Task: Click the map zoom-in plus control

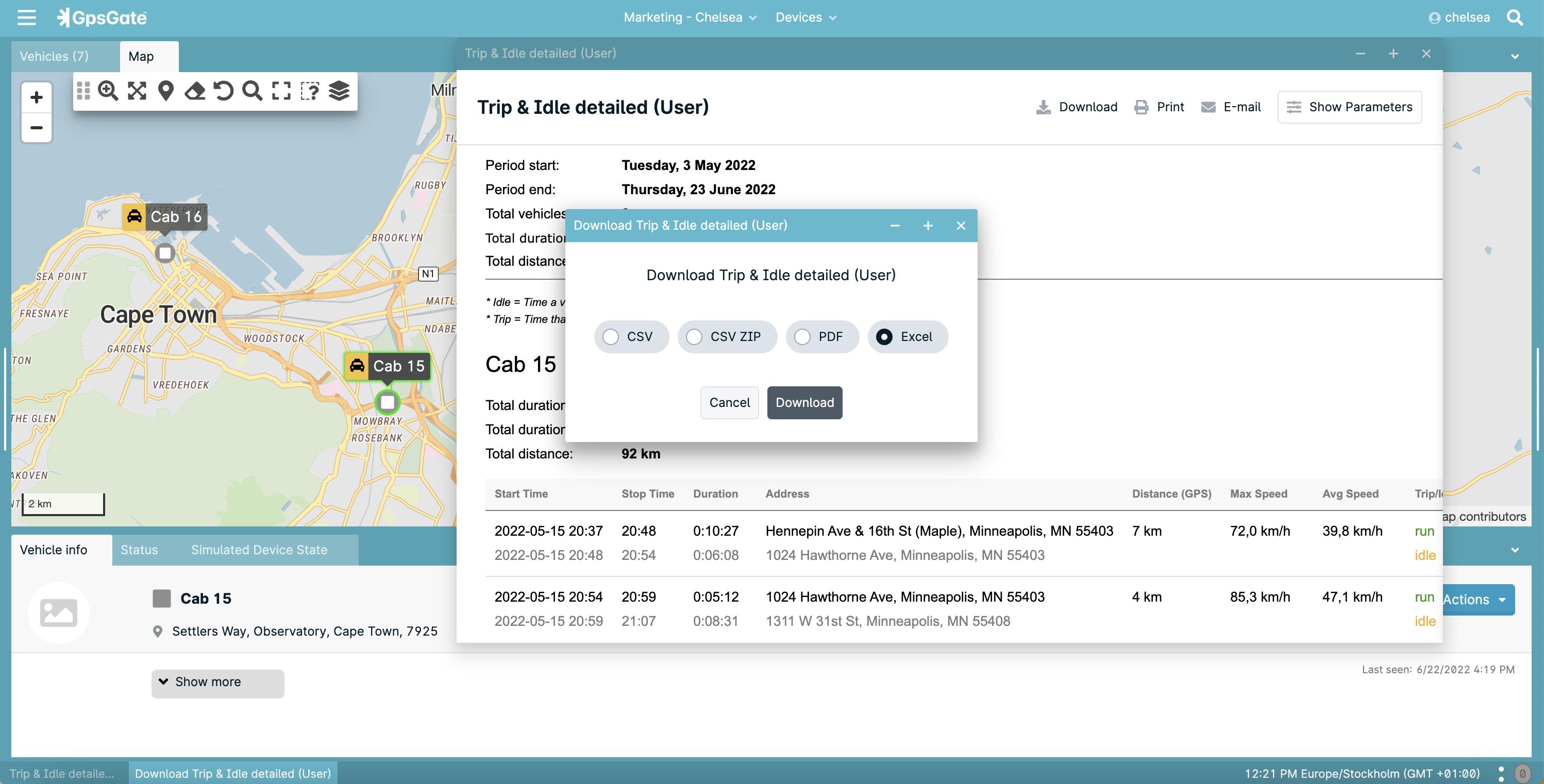Action: click(36, 97)
